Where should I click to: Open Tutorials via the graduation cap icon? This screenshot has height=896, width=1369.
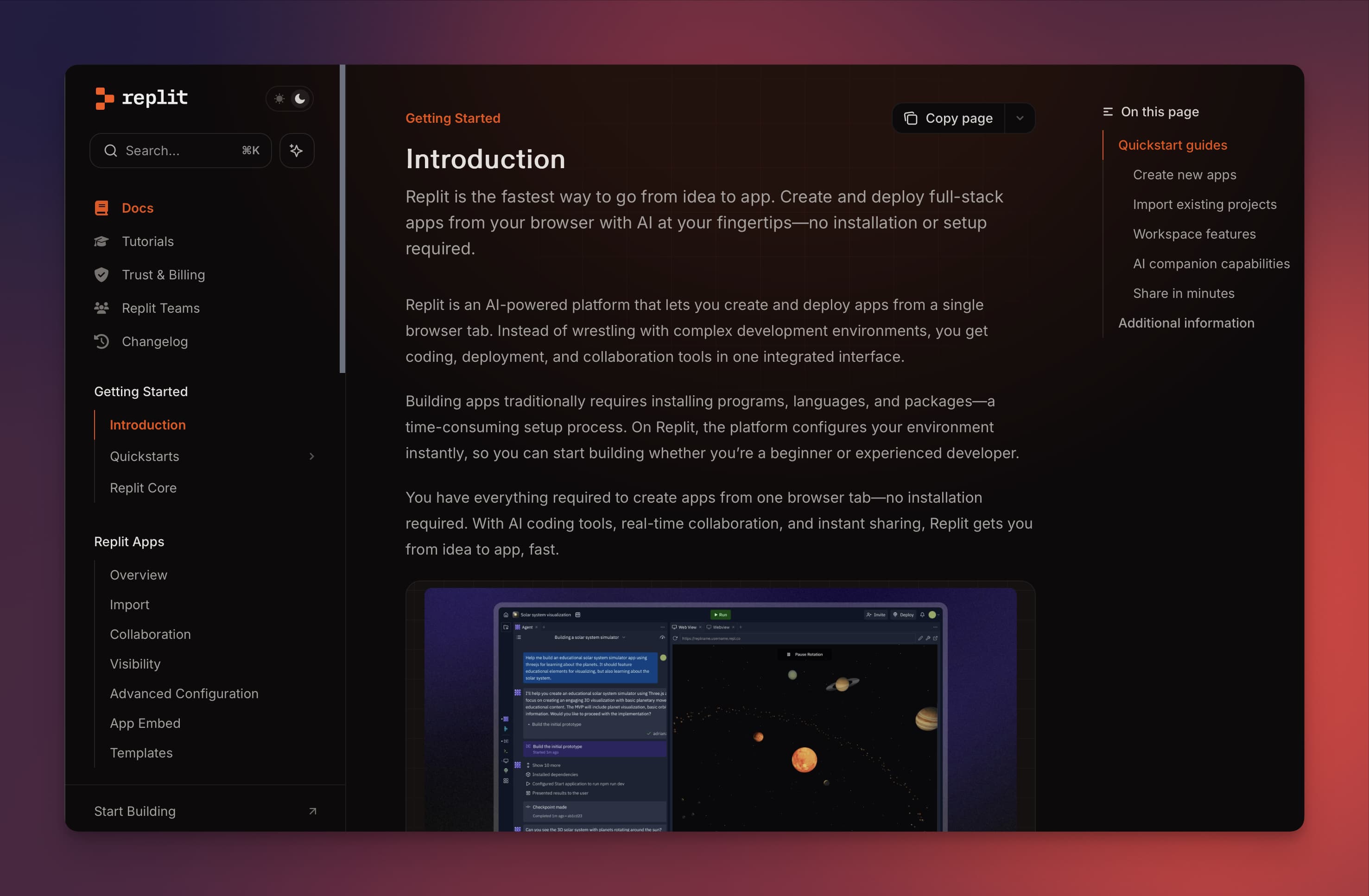point(101,241)
